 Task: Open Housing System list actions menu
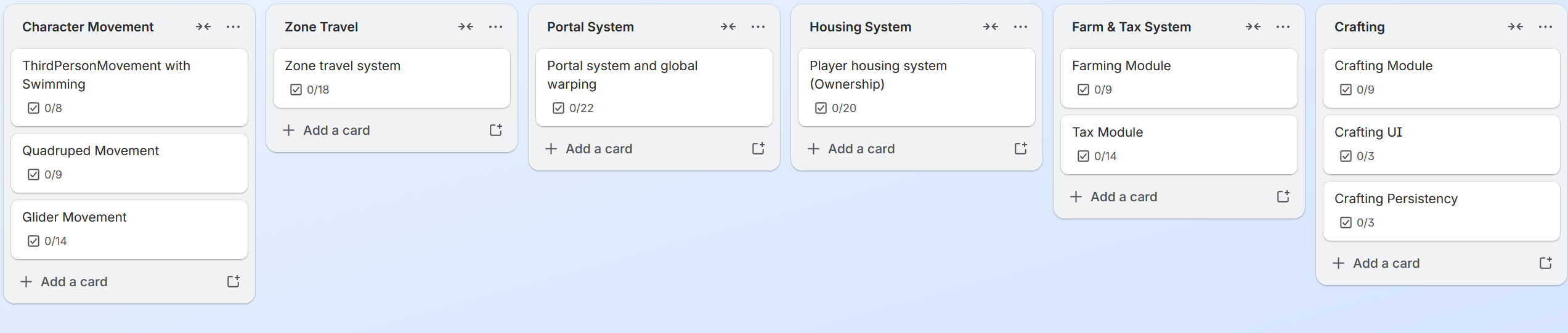tap(1020, 26)
